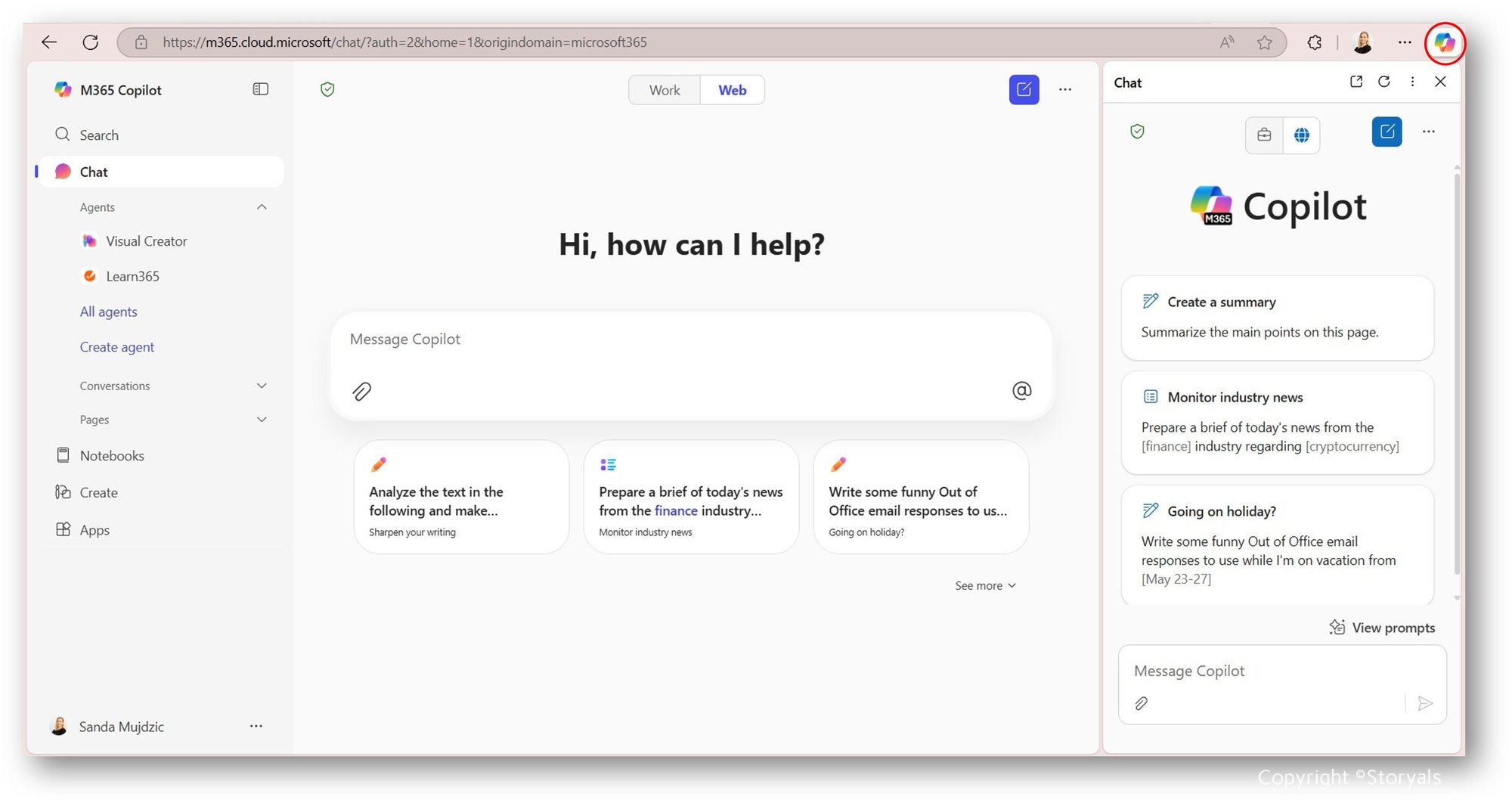Open Notebooks from the sidebar
This screenshot has width=1512, height=803.
[x=112, y=455]
